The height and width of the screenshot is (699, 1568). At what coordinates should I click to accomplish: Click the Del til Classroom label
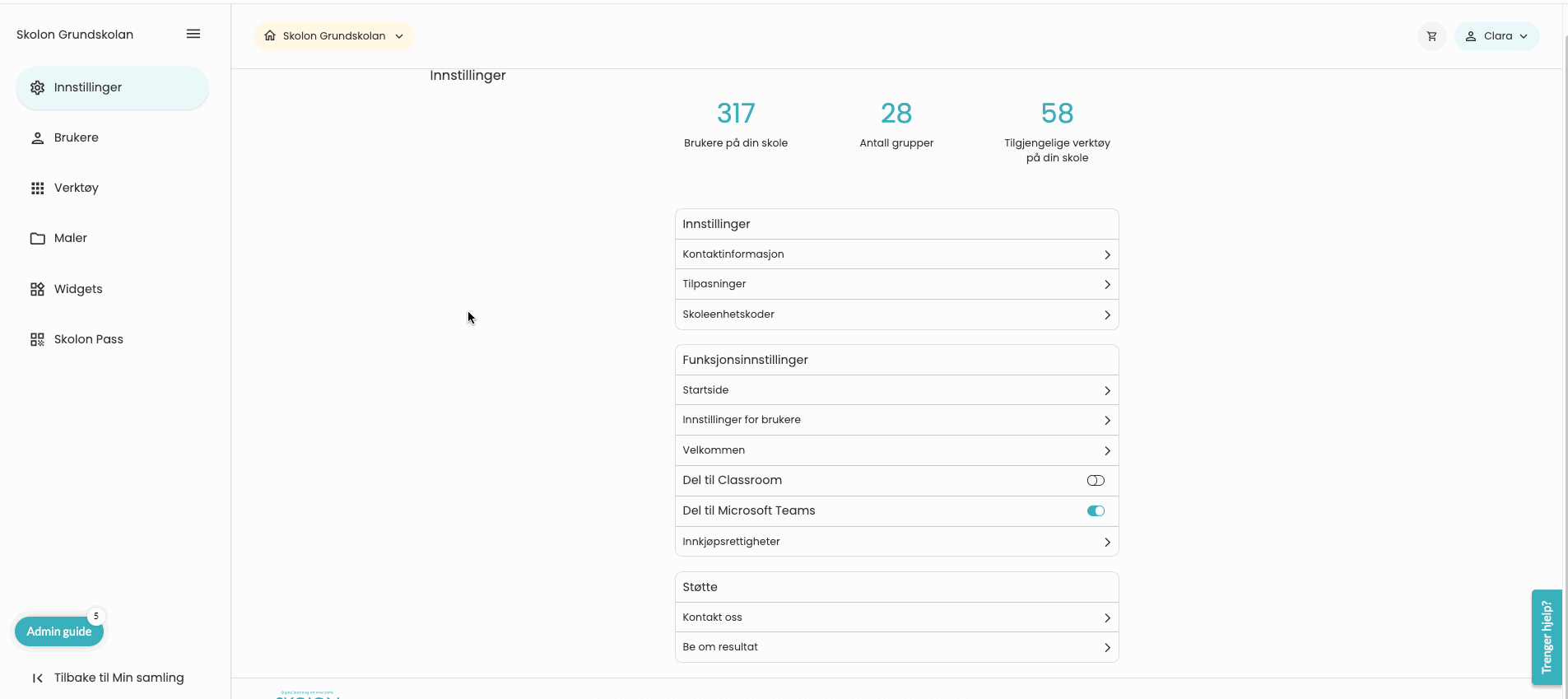(732, 480)
